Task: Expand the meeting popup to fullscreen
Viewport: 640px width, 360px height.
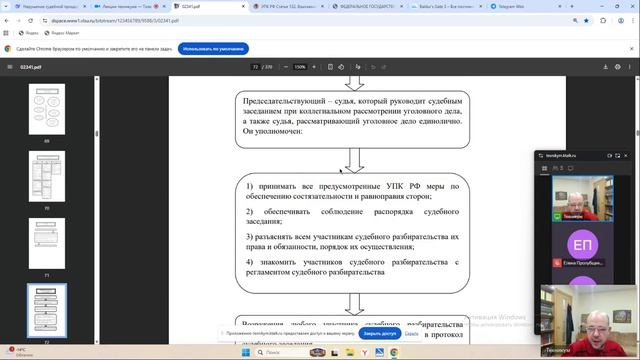Action: coord(618,156)
